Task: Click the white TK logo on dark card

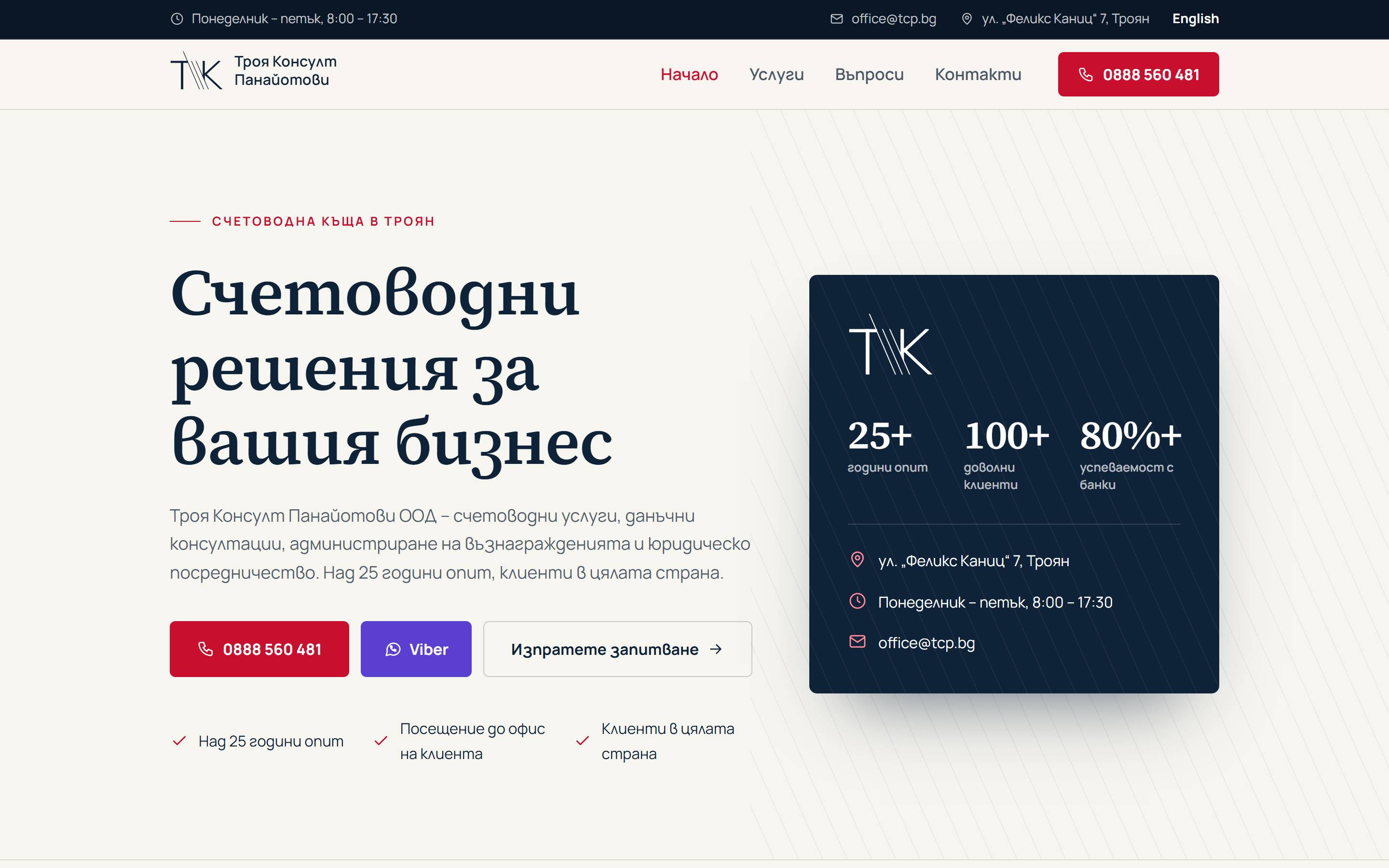Action: (890, 344)
